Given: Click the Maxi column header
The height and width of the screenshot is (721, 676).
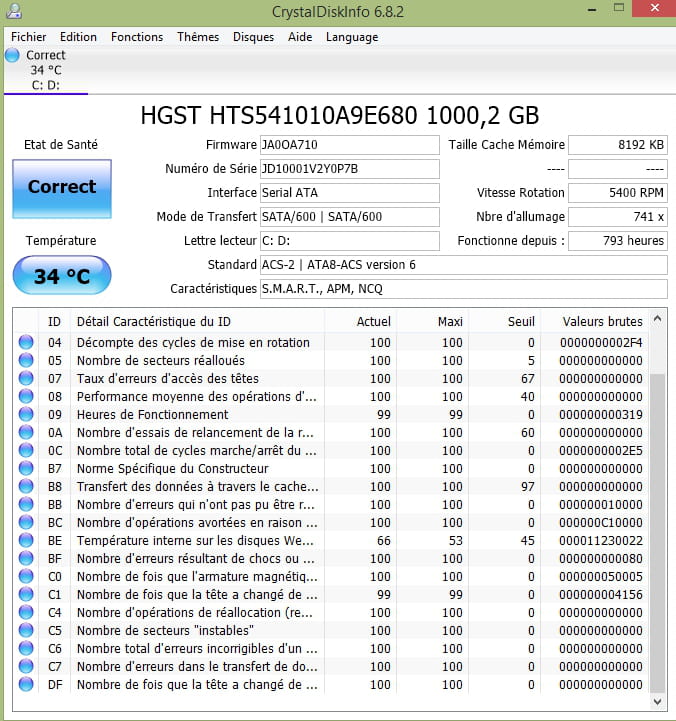Looking at the screenshot, I should point(433,321).
